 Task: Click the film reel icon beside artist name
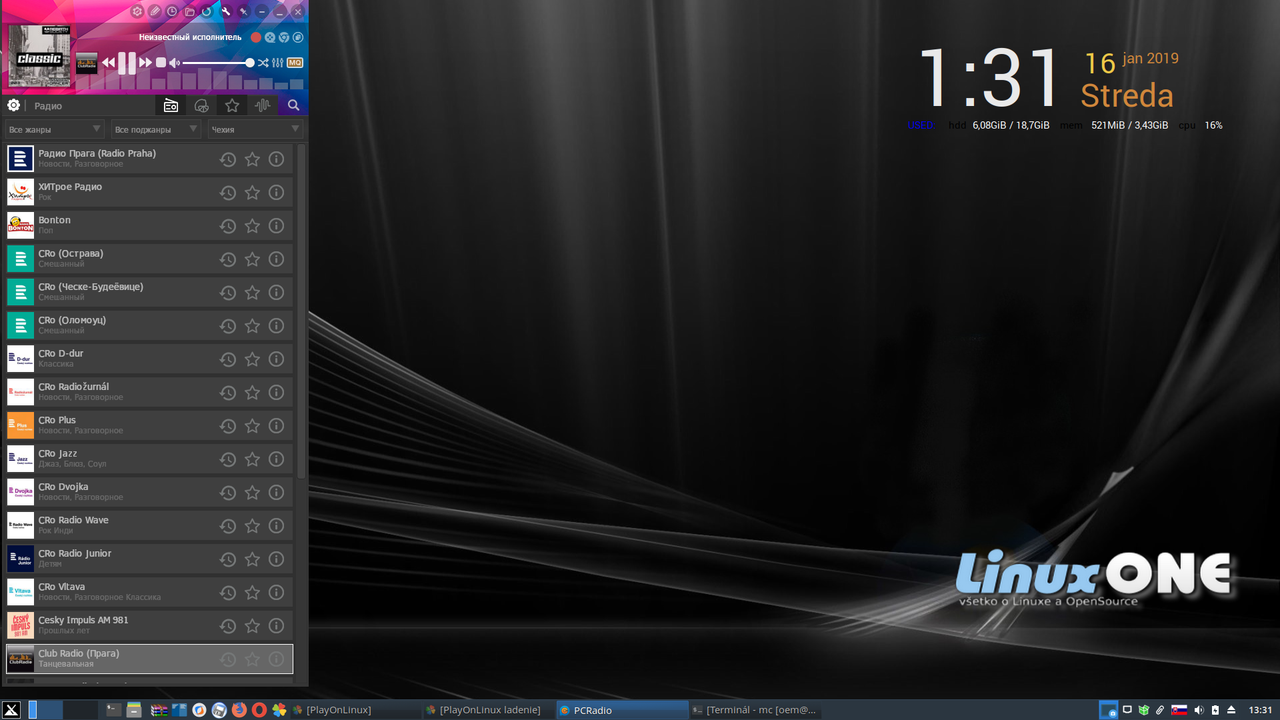[270, 37]
